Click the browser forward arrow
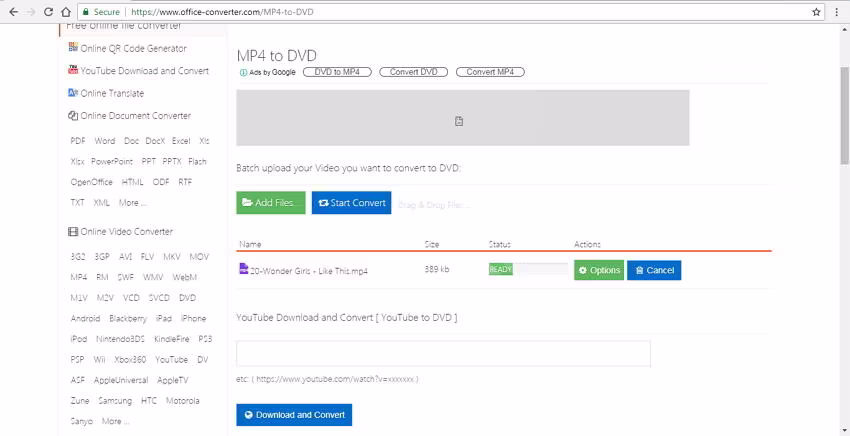 pyautogui.click(x=31, y=12)
